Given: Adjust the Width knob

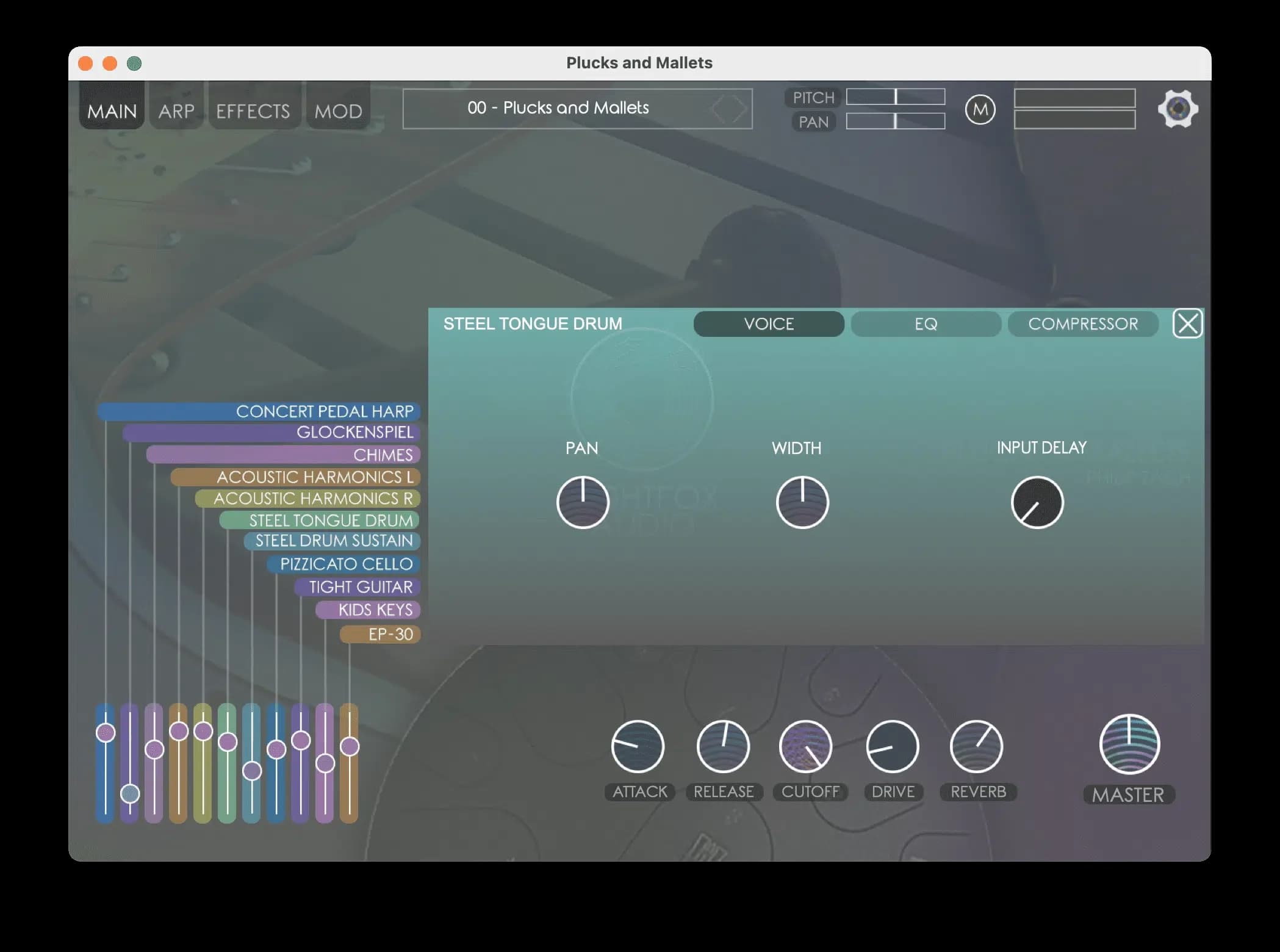Looking at the screenshot, I should tap(801, 502).
